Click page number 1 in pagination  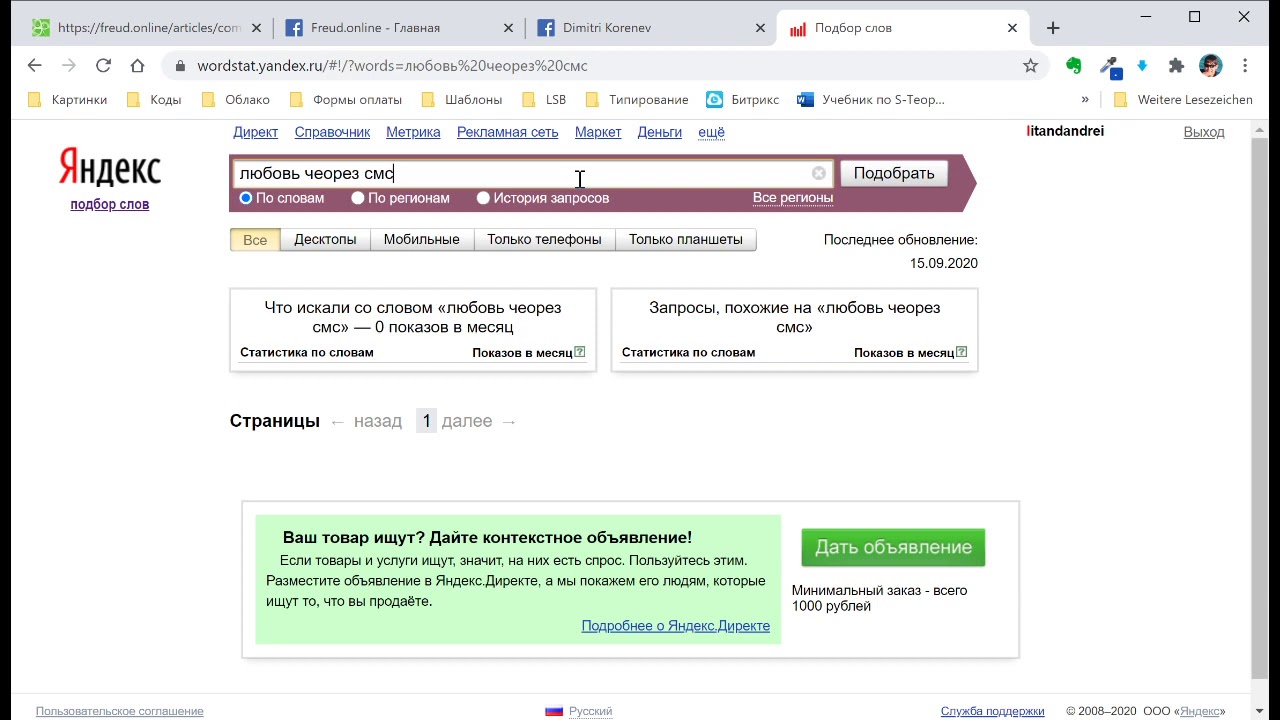[426, 421]
